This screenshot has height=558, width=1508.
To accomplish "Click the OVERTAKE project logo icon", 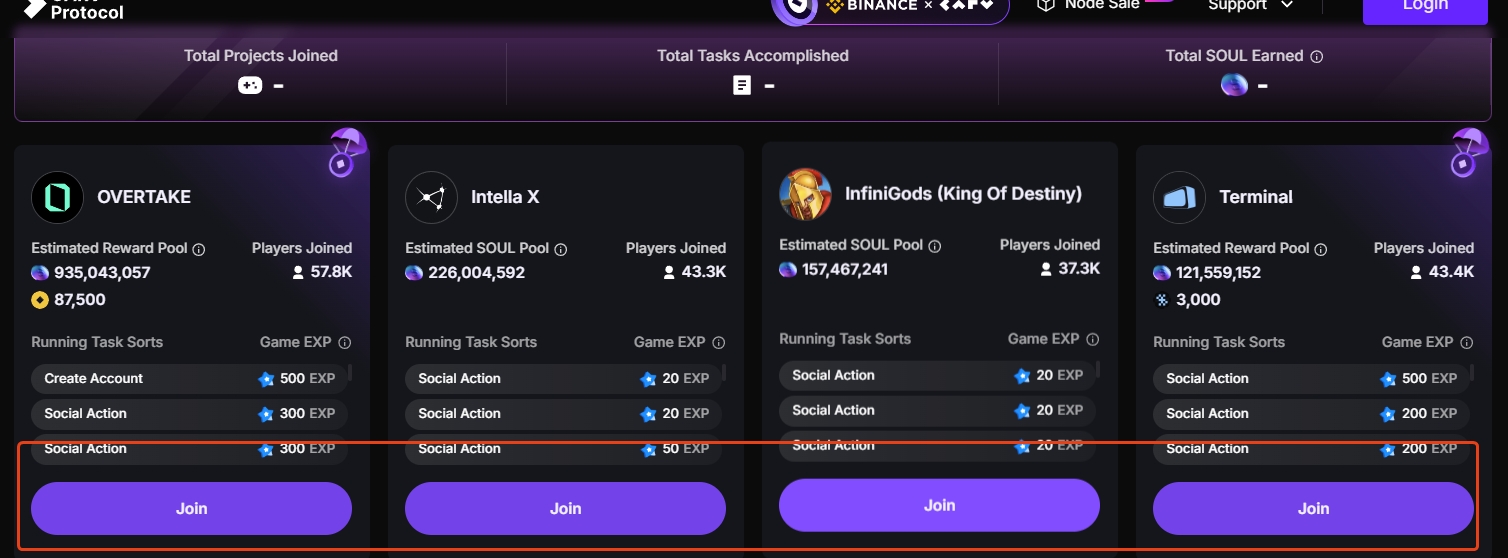I will [x=57, y=198].
